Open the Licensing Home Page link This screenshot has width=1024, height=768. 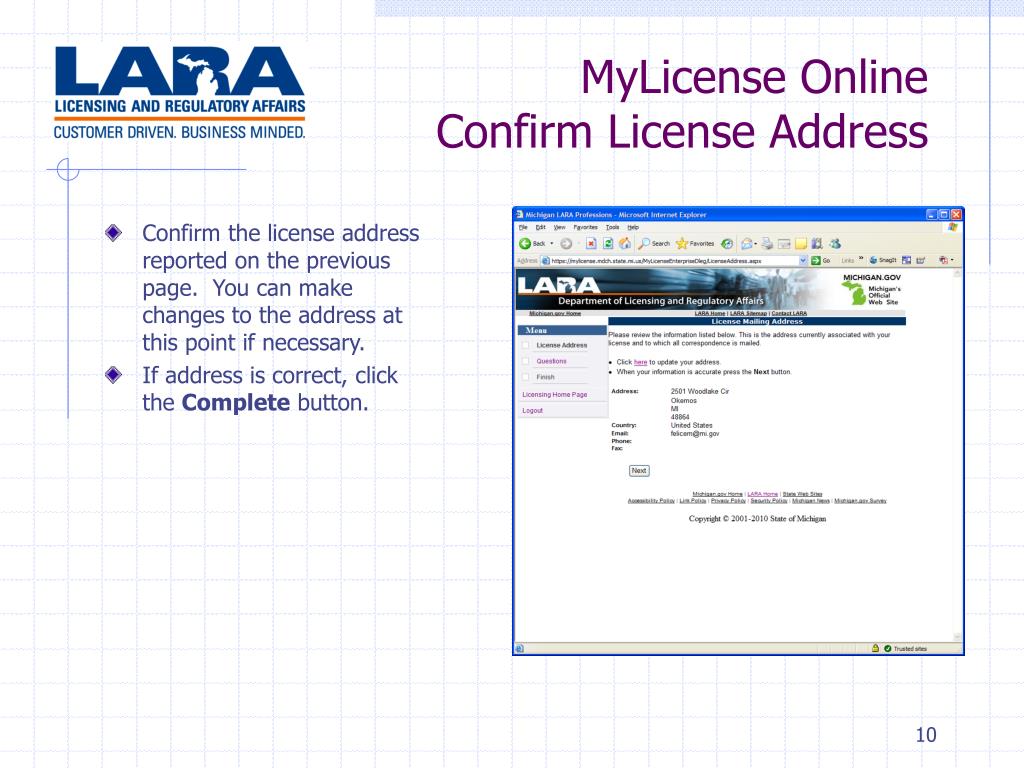coord(554,394)
